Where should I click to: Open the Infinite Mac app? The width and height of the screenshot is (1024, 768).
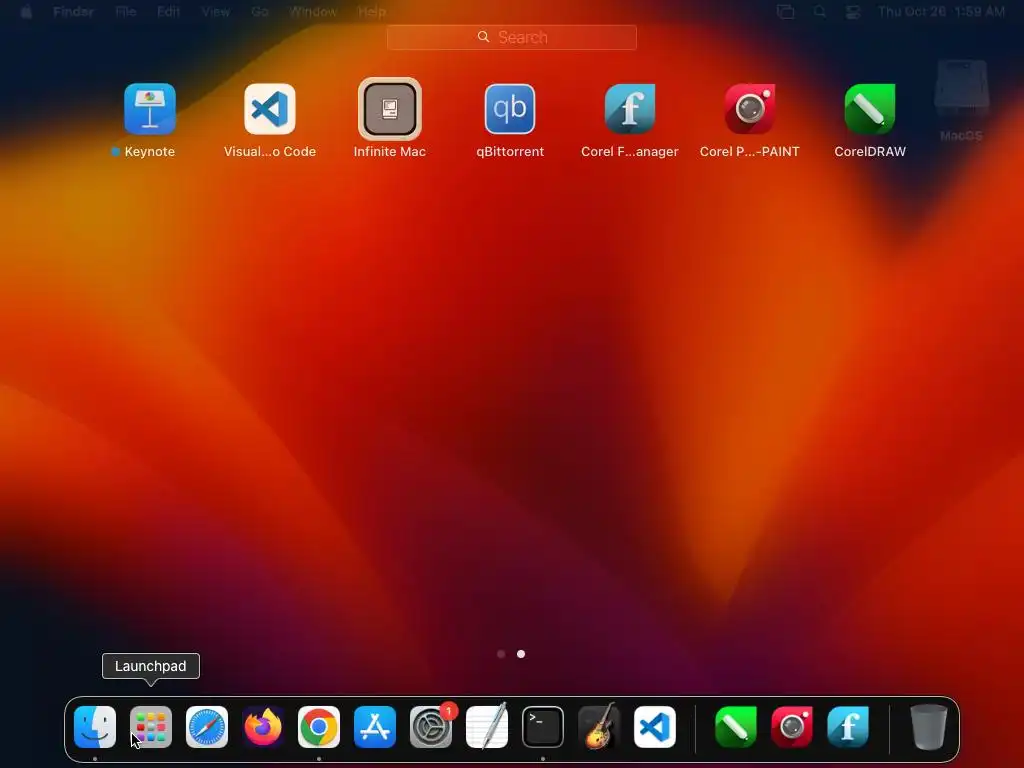390,109
